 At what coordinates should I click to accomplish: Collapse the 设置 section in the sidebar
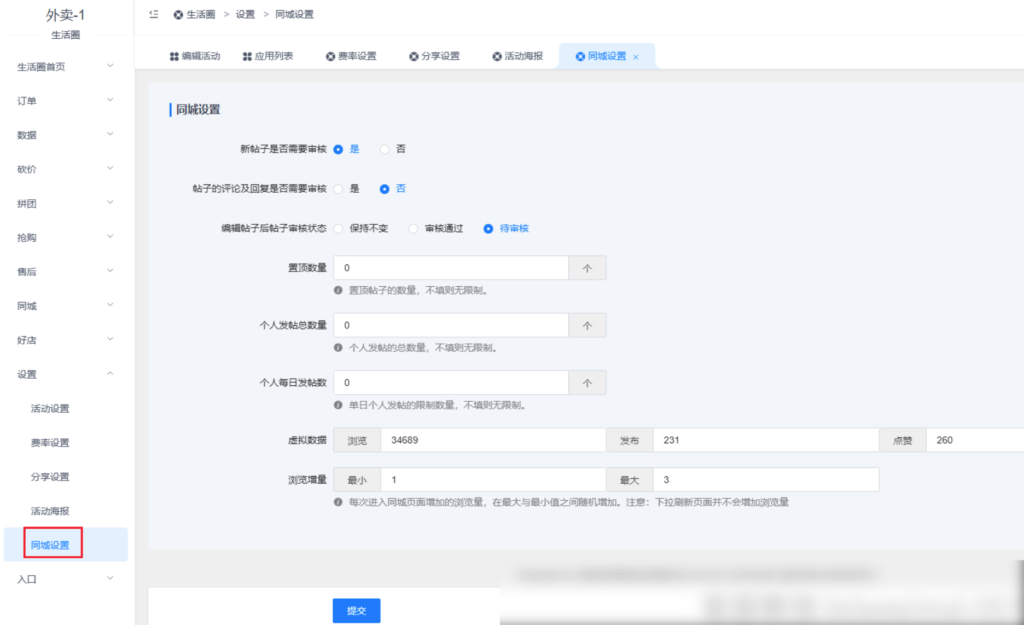(65, 373)
